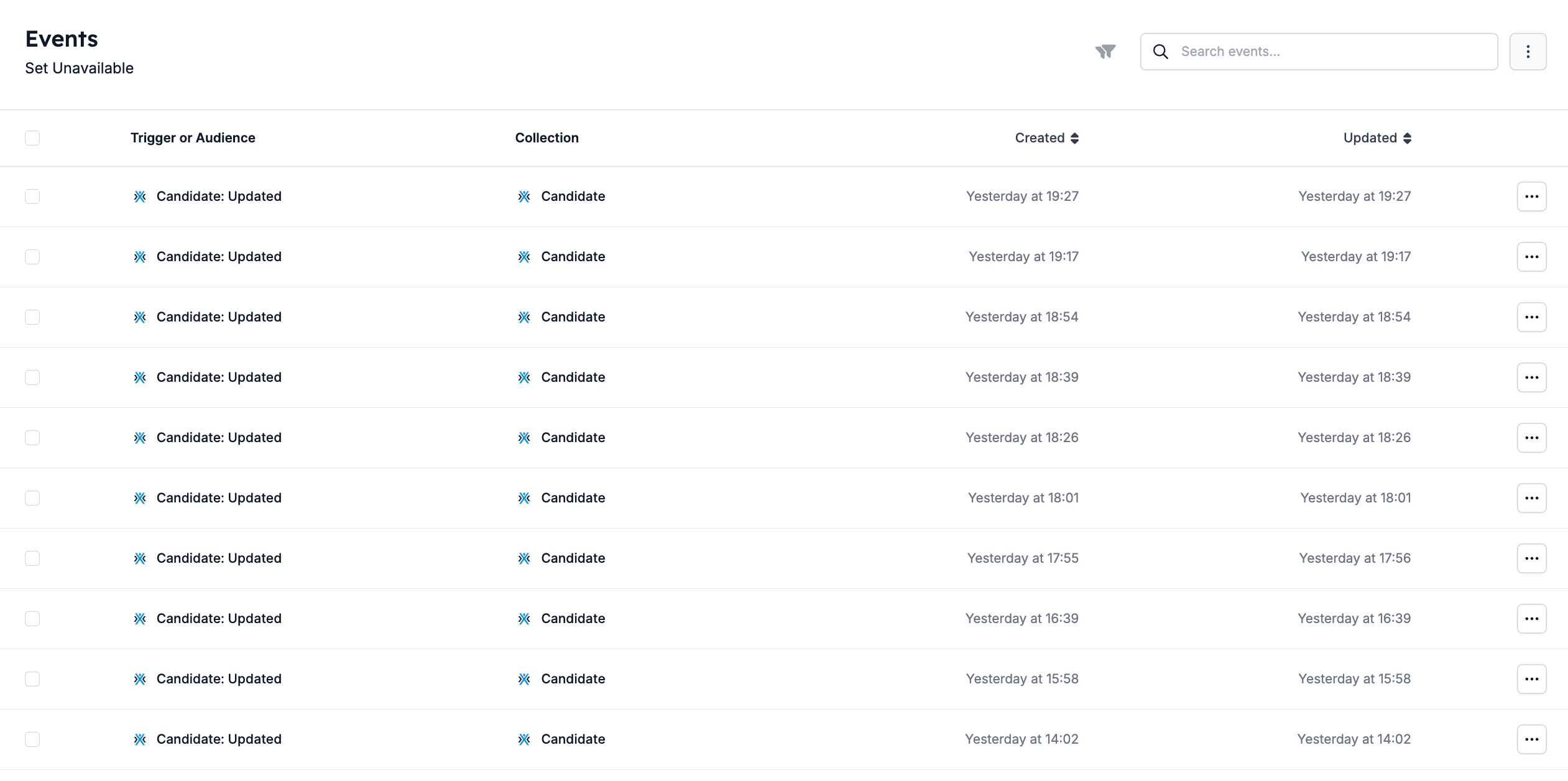This screenshot has width=1568, height=781.
Task: Open more actions for the 19:27 event
Action: coord(1531,196)
